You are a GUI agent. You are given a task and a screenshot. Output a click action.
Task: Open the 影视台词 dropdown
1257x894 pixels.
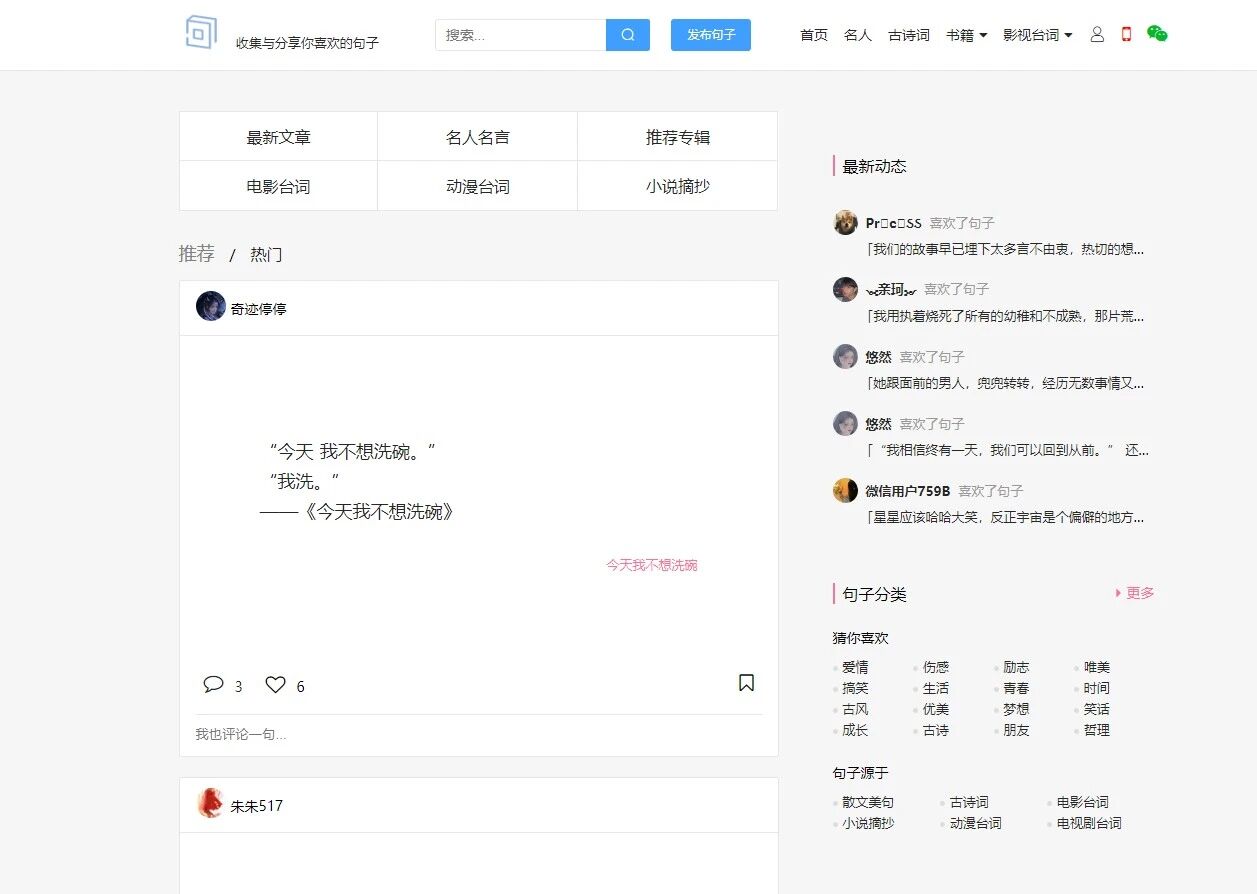pyautogui.click(x=1037, y=34)
